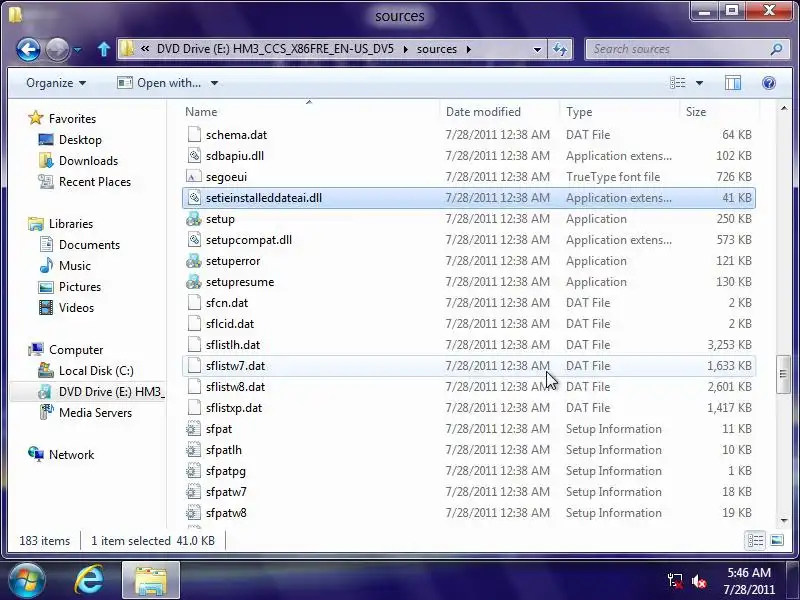Switch to large icons view in status bar

click(x=777, y=540)
